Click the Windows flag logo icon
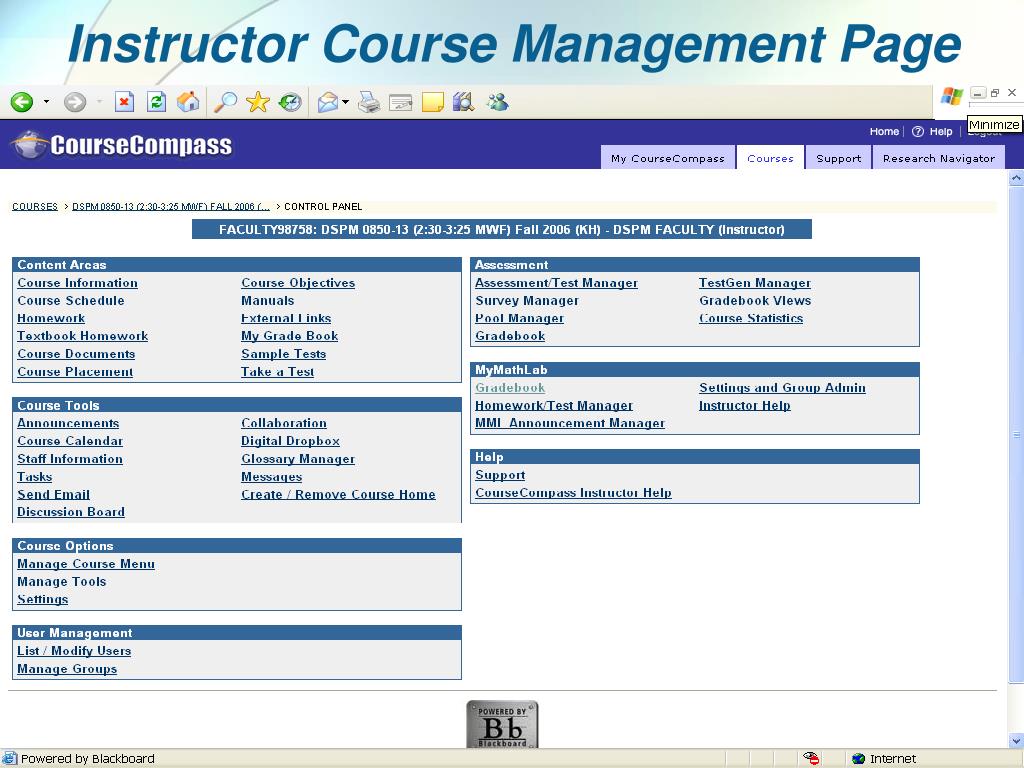The height and width of the screenshot is (768, 1024). click(x=952, y=97)
